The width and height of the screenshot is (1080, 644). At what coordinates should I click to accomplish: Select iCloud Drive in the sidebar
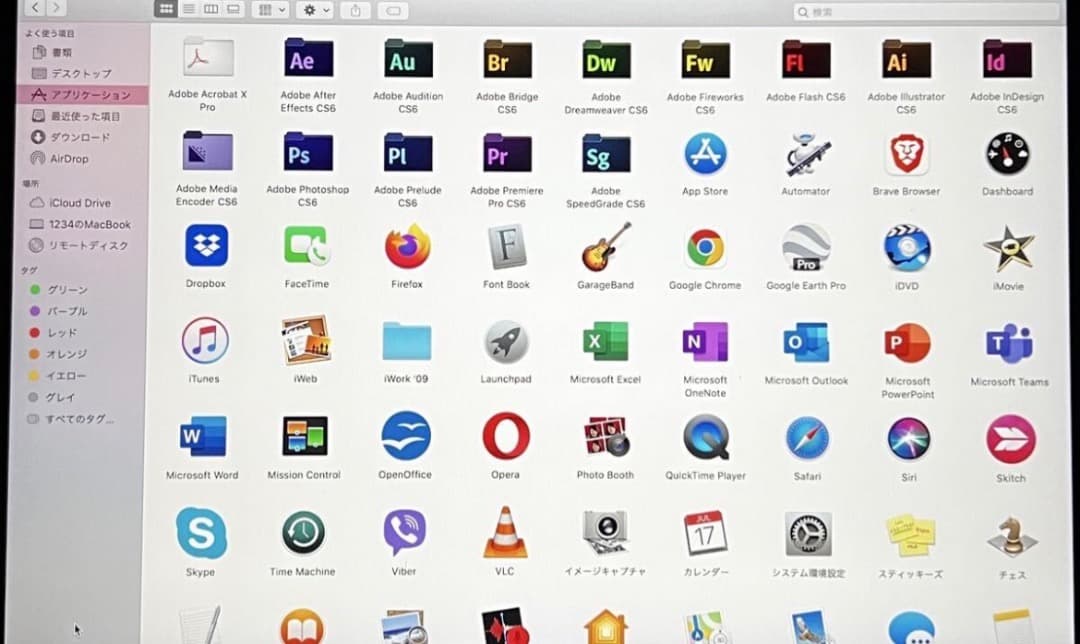80,203
